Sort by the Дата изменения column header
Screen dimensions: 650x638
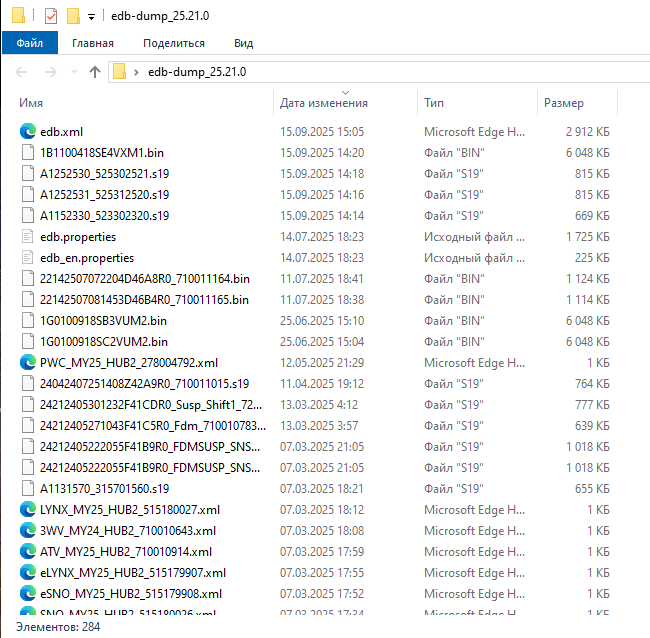pyautogui.click(x=324, y=103)
